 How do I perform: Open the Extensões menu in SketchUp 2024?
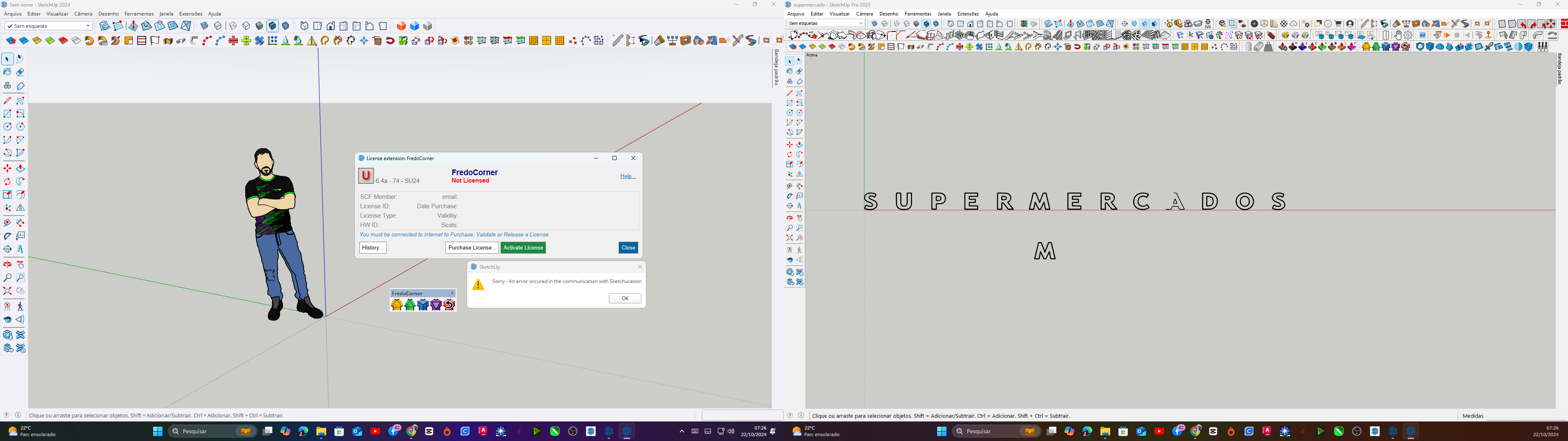point(191,13)
